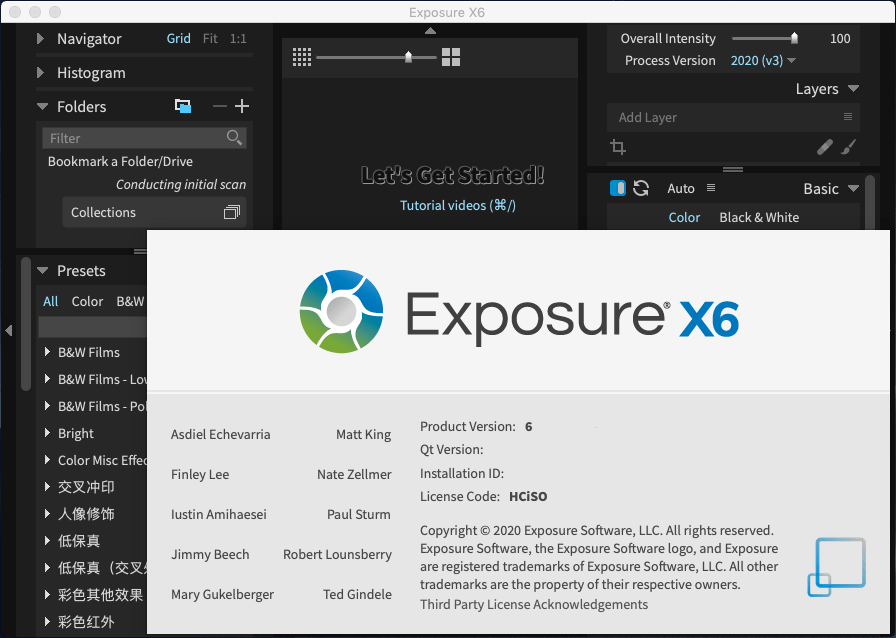Image resolution: width=896 pixels, height=638 pixels.
Task: Click the Exposure X6 aperture logo
Action: click(x=341, y=312)
